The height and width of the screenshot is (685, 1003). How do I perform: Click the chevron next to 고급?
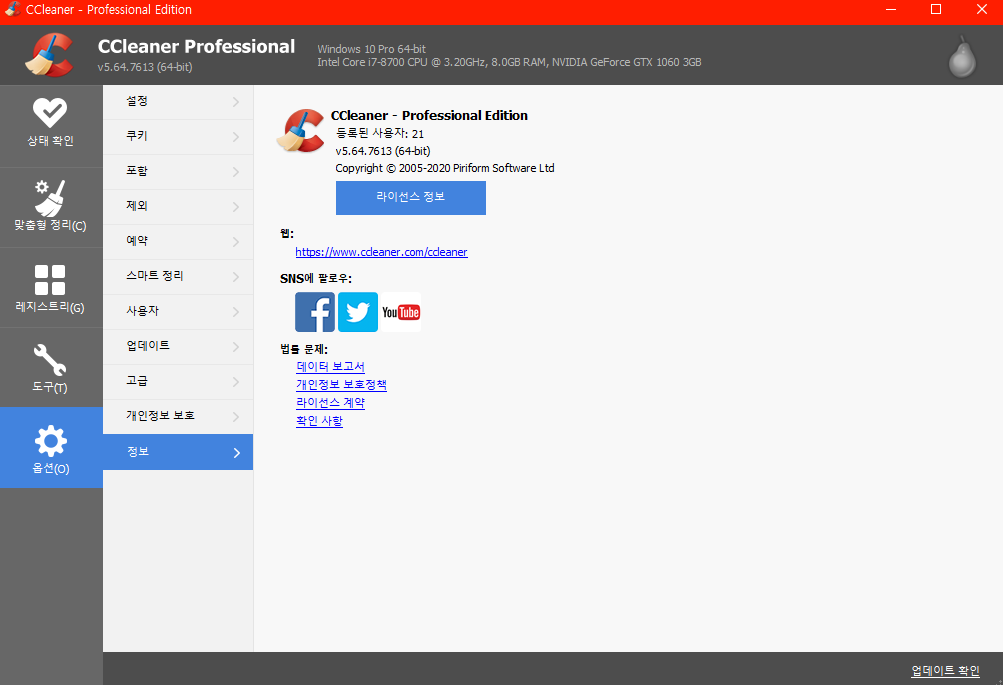[236, 382]
